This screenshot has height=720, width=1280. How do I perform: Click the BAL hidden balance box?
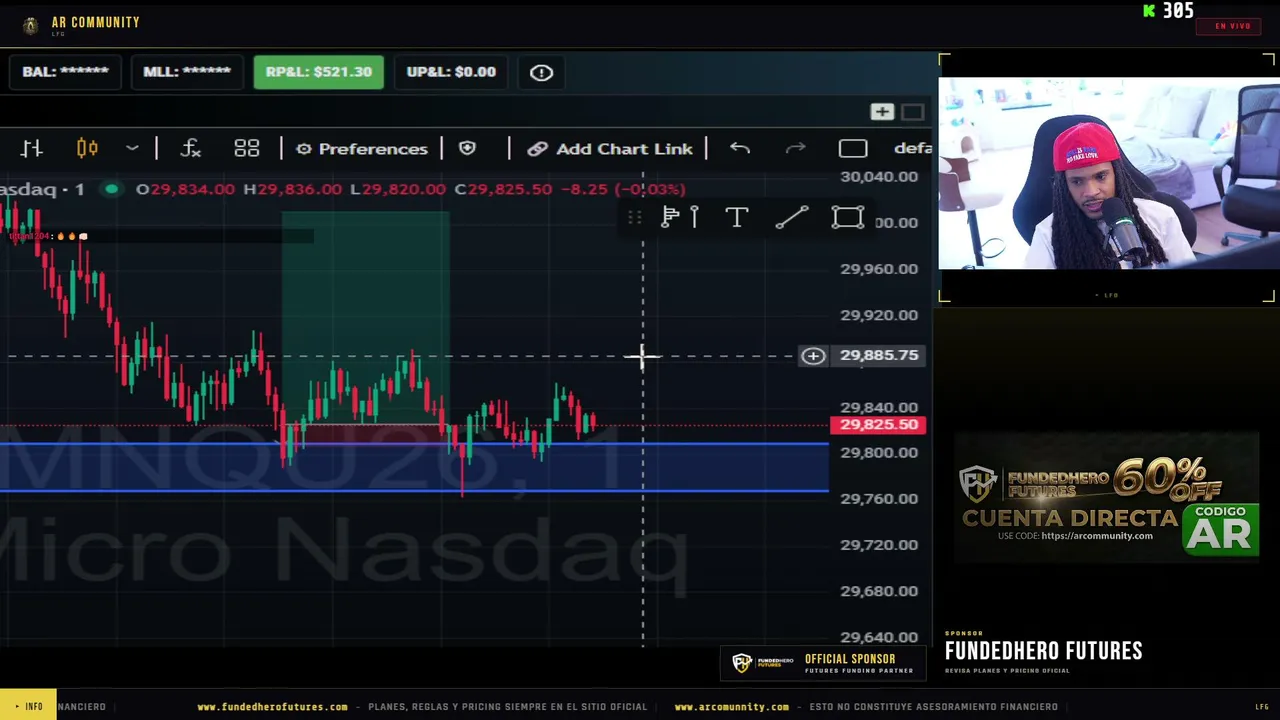pyautogui.click(x=65, y=72)
